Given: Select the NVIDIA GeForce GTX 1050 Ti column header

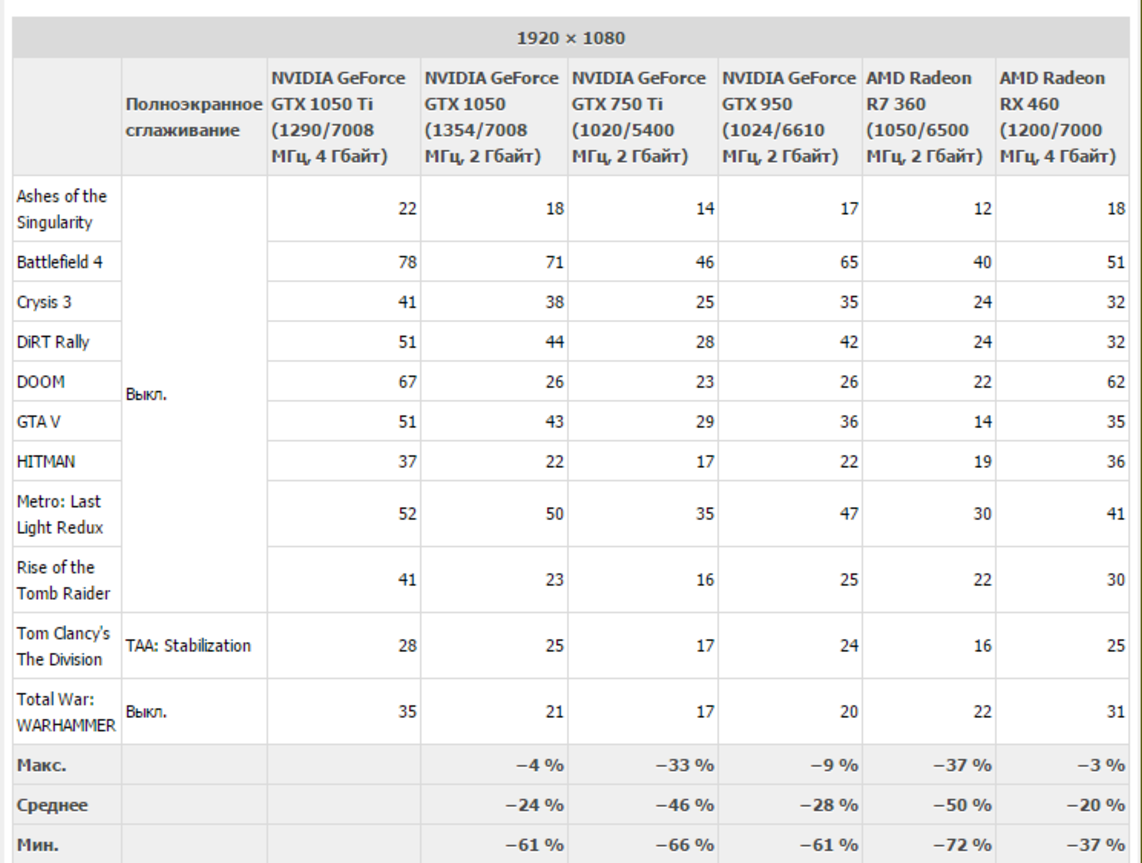Looking at the screenshot, I should (339, 117).
